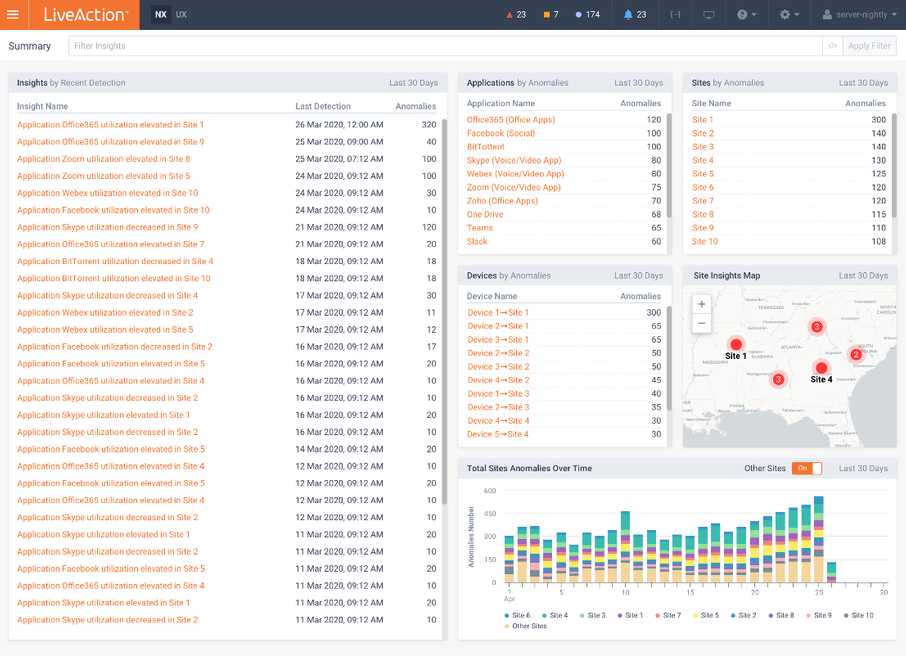Click the Device Name column header

click(x=492, y=297)
